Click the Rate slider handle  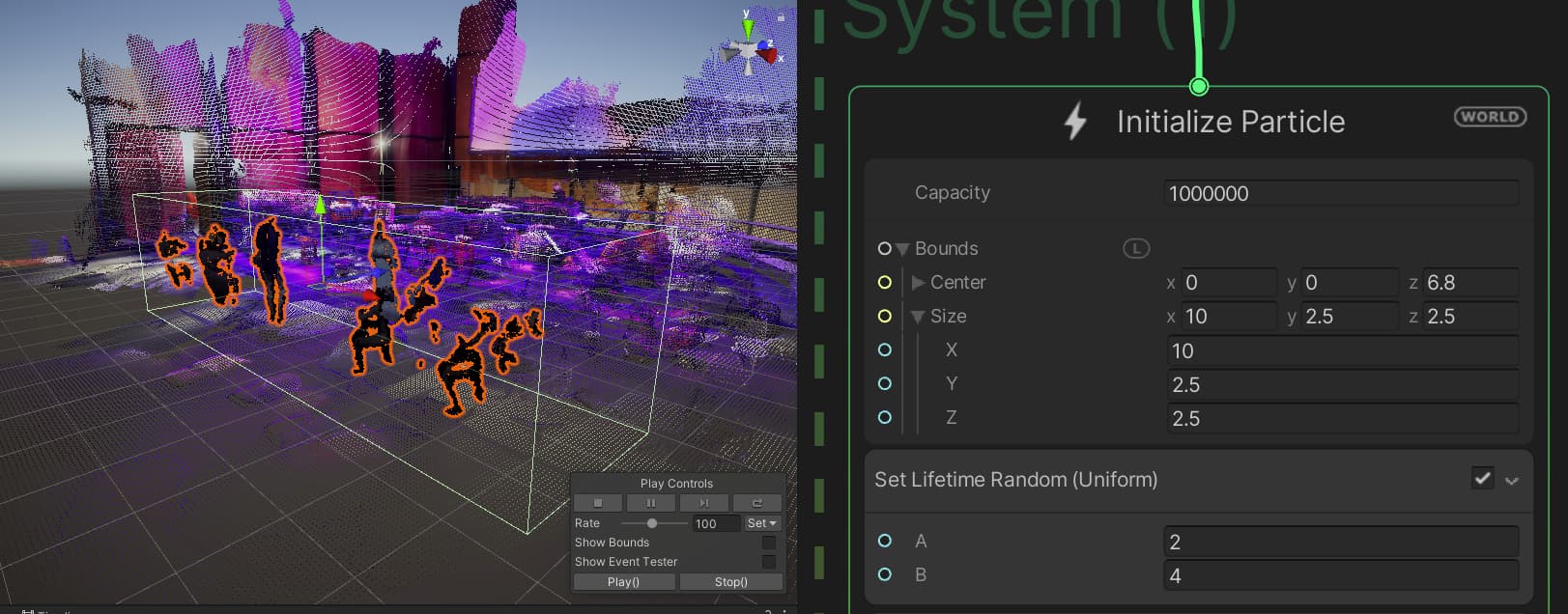652,523
